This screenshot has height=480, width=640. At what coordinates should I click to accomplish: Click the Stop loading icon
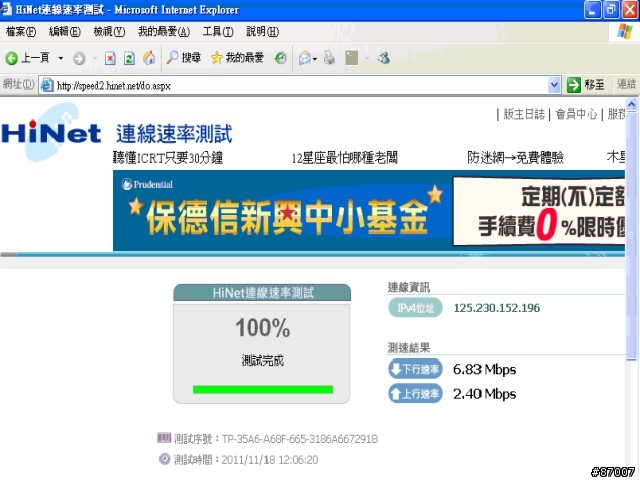click(110, 59)
